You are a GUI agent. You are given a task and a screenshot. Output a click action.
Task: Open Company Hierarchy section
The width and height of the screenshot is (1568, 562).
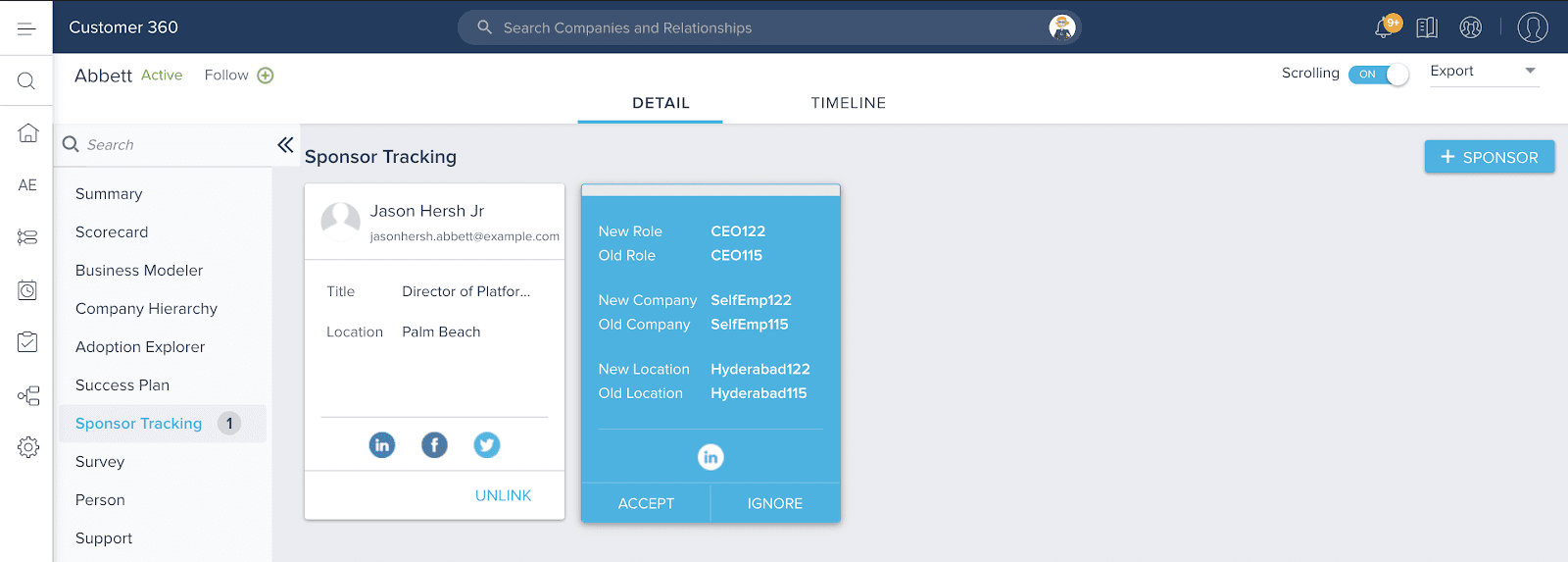coord(146,309)
